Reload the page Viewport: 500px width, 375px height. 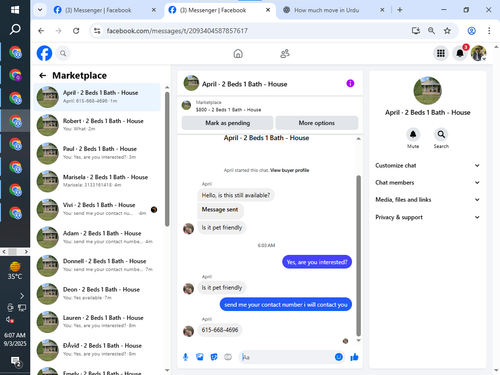(76, 31)
